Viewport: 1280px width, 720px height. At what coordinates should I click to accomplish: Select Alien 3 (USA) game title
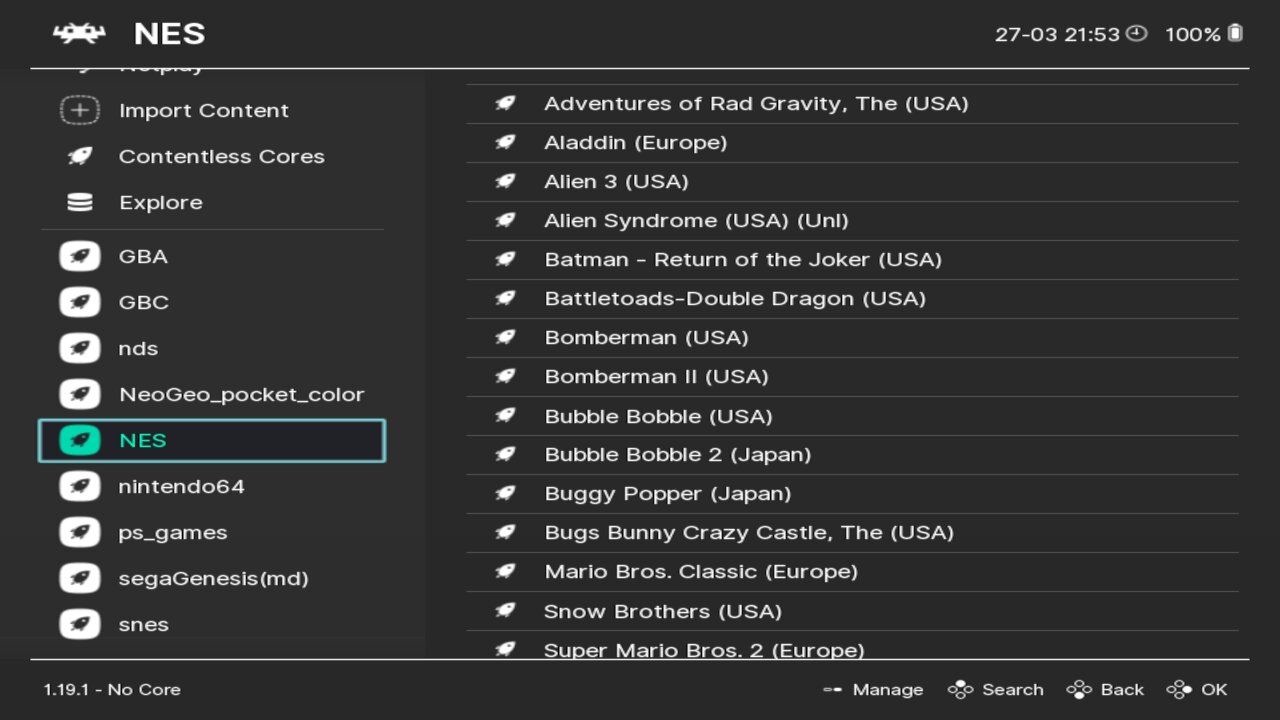616,181
